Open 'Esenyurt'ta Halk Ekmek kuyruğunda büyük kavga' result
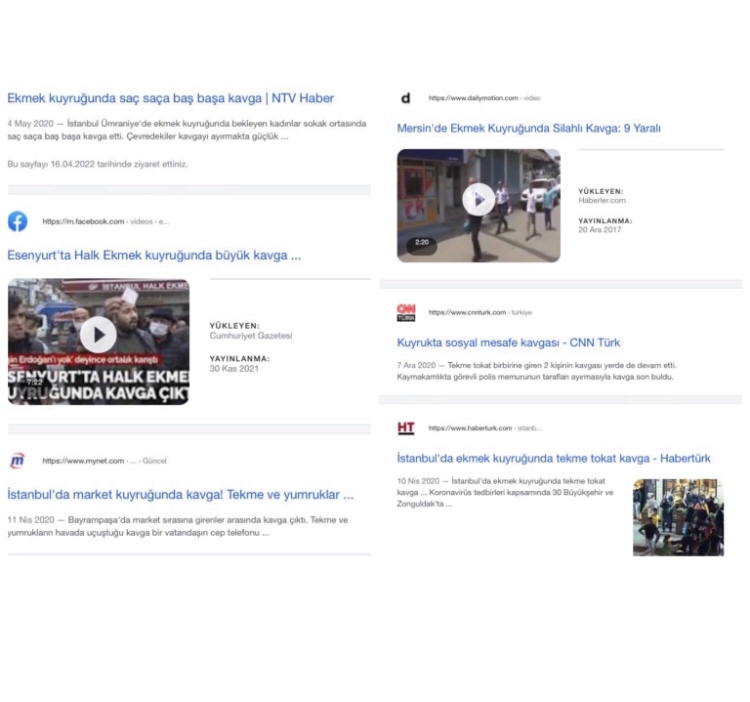750x702 pixels. (154, 255)
